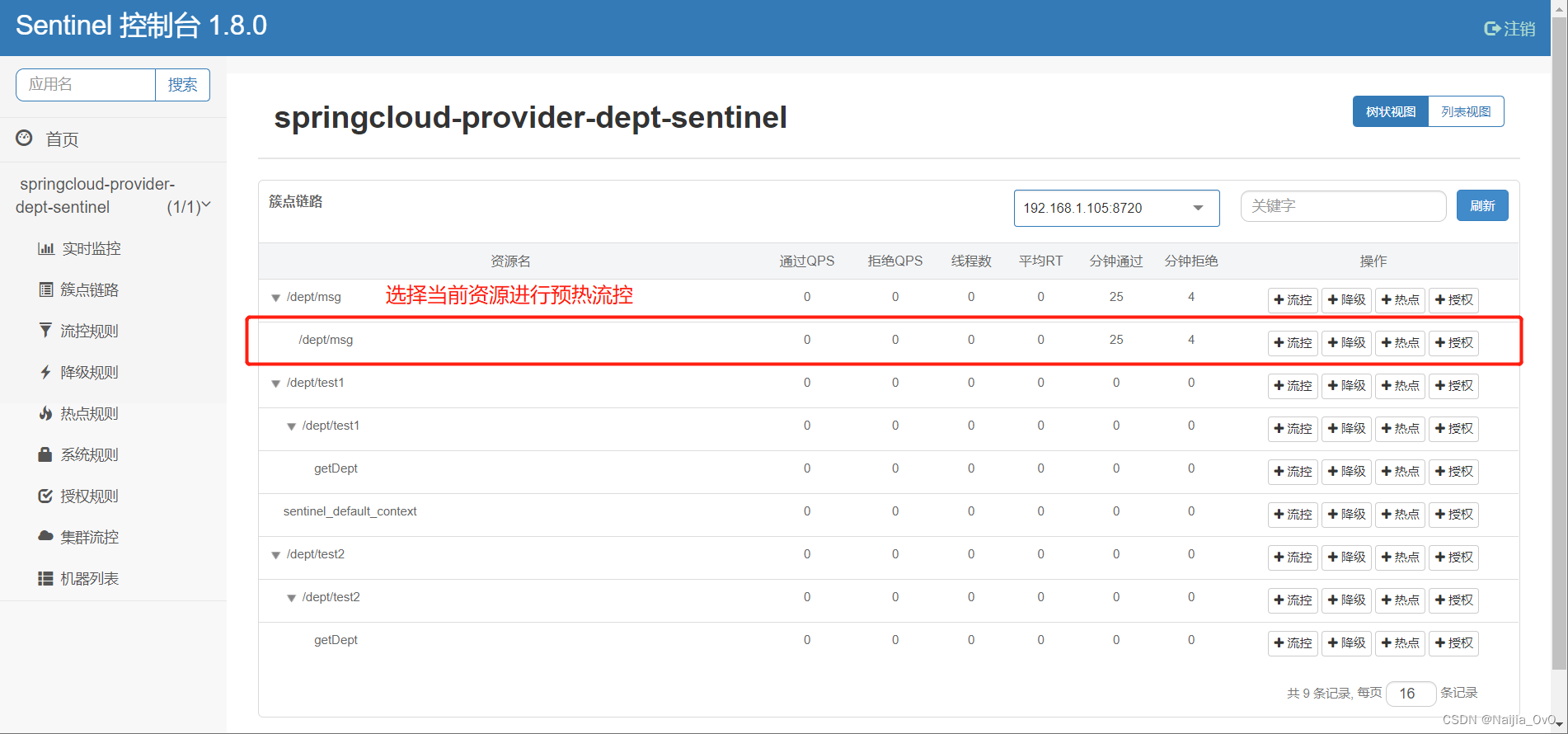Add 流控 rule for nested /dept/test2 row
This screenshot has height=734, width=1568.
tap(1293, 600)
